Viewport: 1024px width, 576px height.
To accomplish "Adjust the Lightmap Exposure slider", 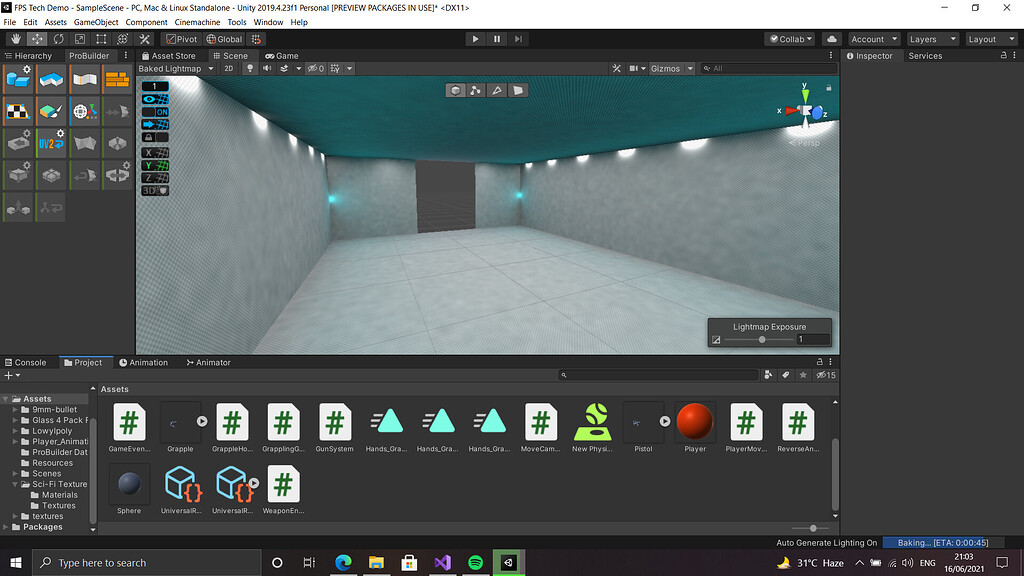I will click(762, 339).
